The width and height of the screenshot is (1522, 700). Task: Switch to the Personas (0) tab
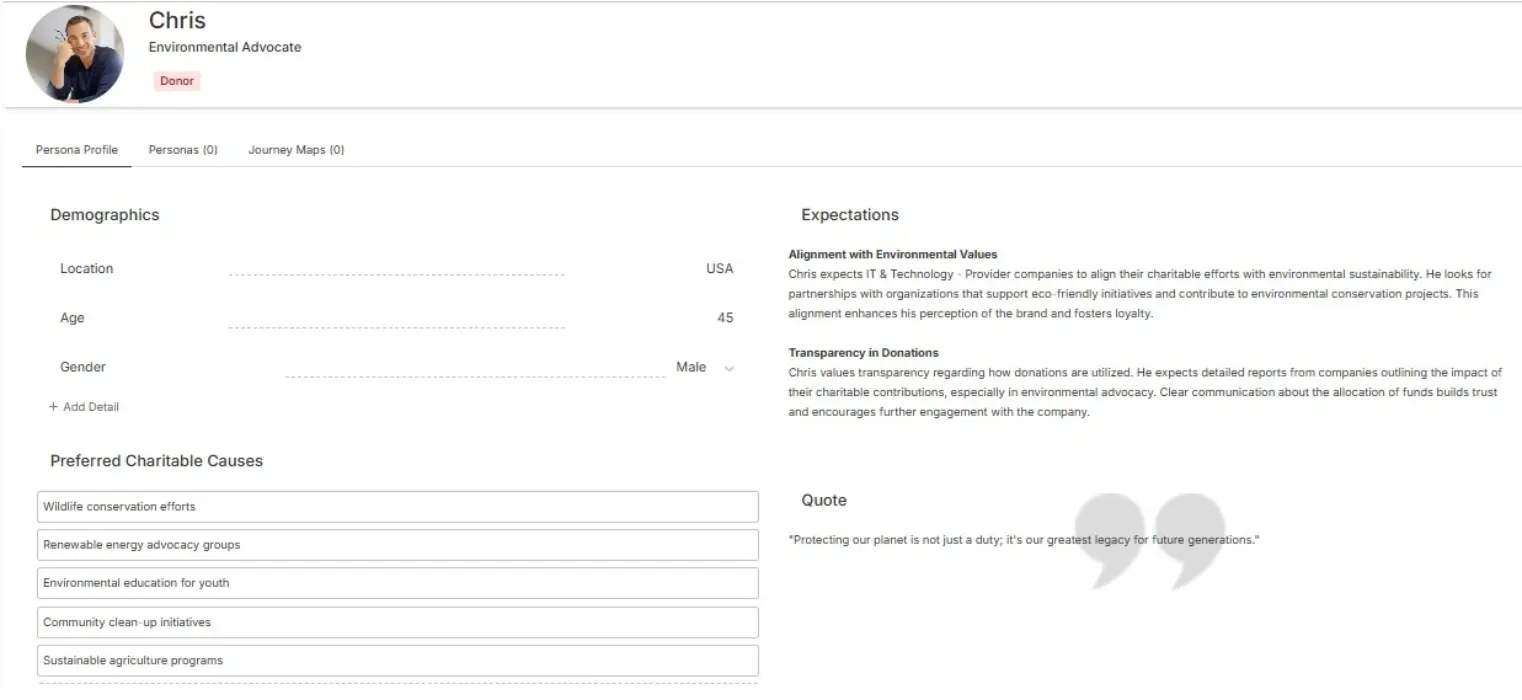click(183, 149)
